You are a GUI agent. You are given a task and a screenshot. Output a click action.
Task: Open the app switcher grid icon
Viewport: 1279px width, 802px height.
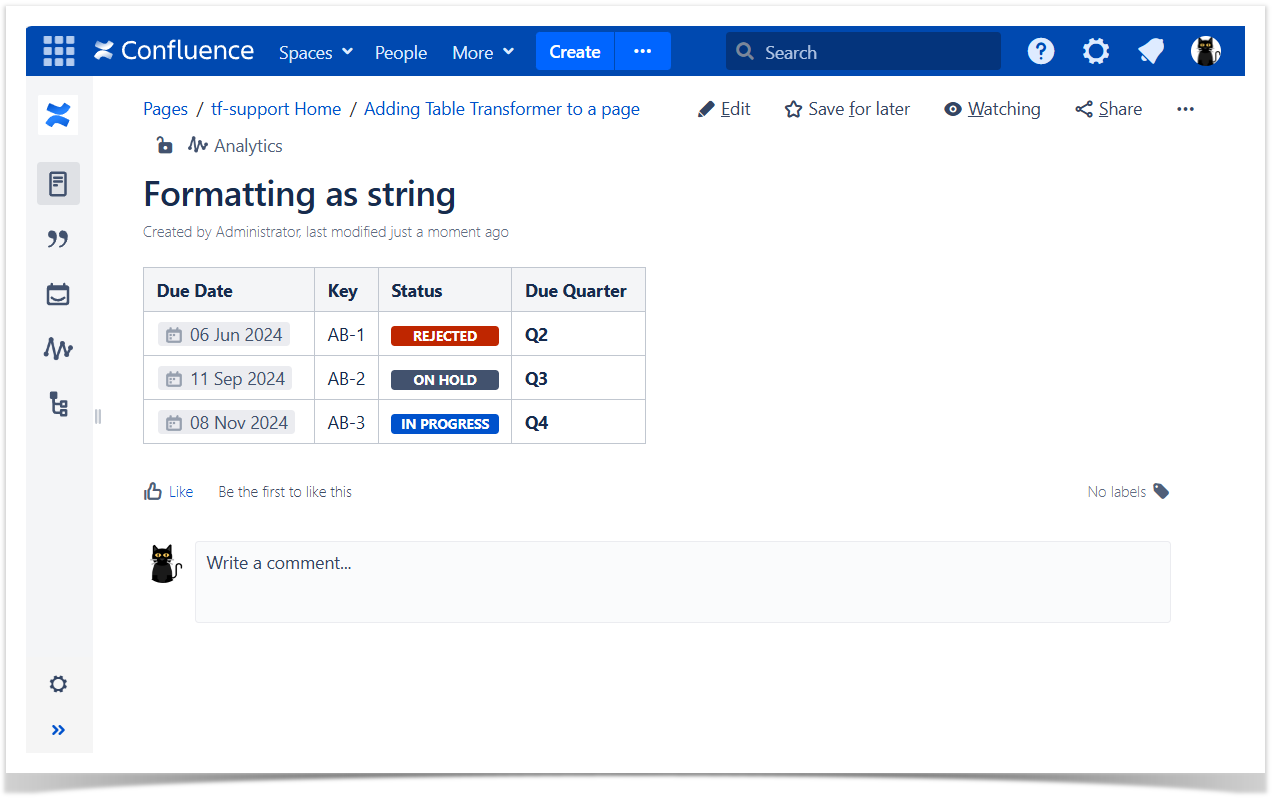[59, 51]
